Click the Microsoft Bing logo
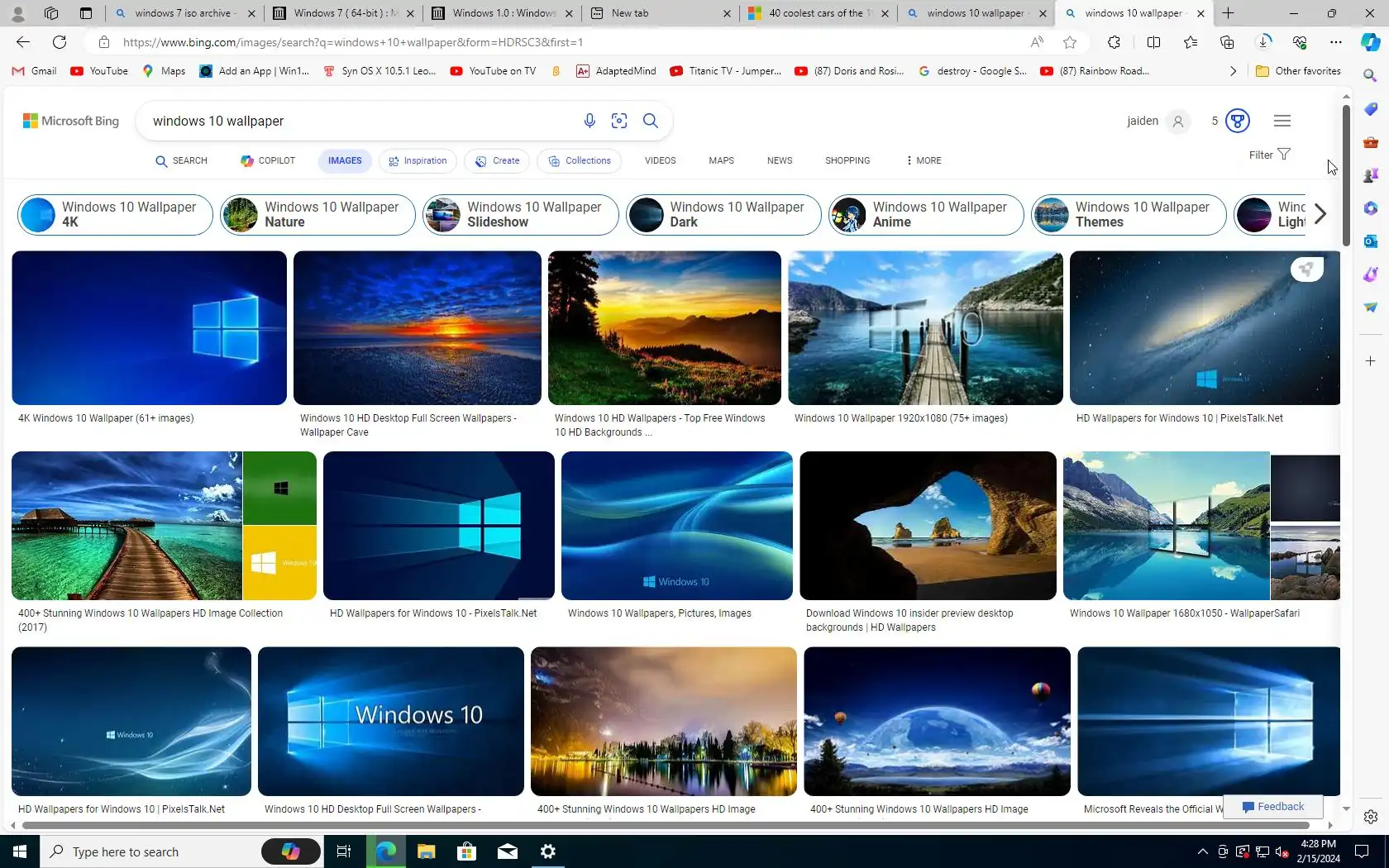Screen dimensions: 1389x868 tap(71, 121)
